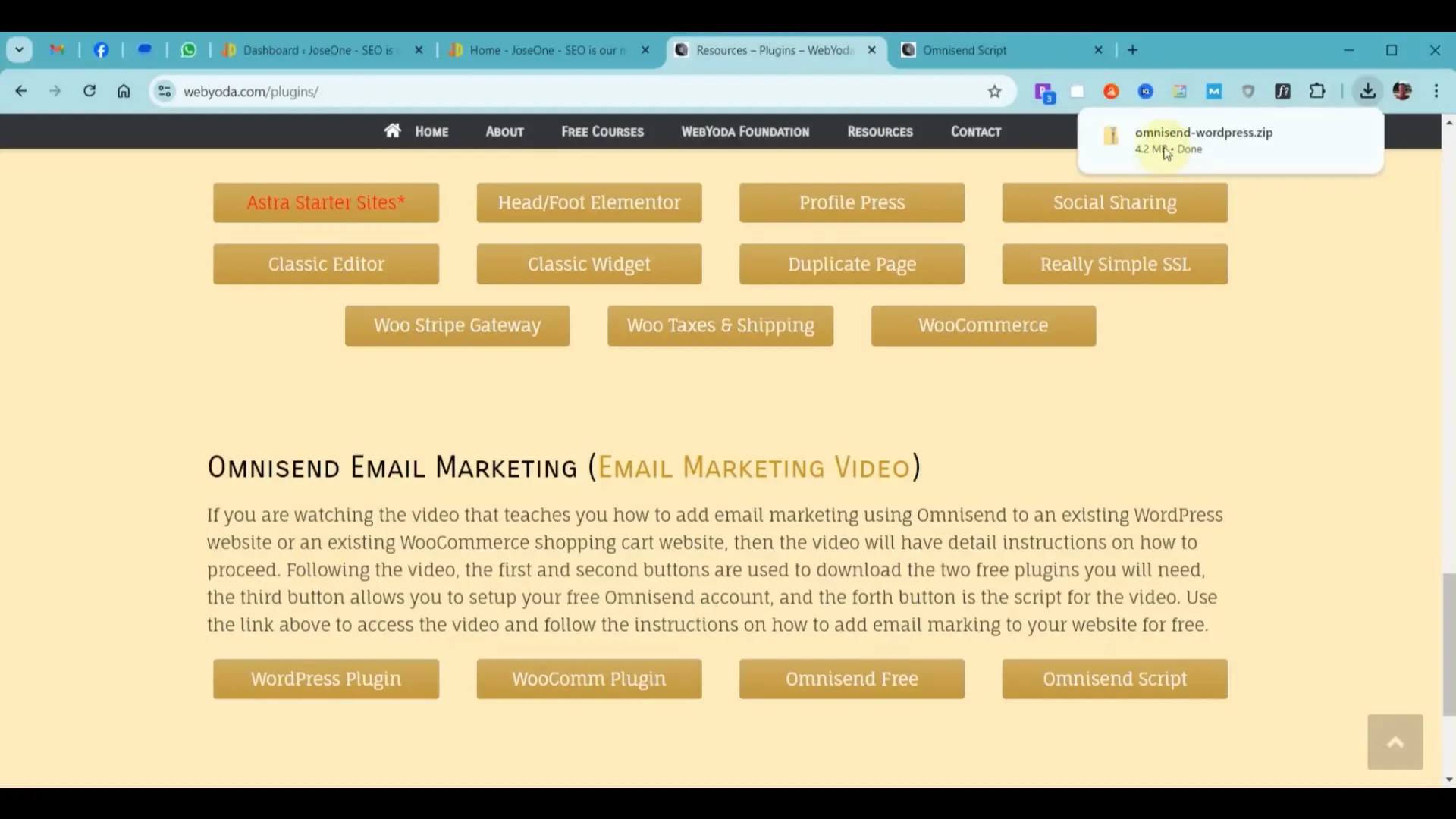
Task: Open the pinned WhatsApp tab icon
Action: (189, 50)
